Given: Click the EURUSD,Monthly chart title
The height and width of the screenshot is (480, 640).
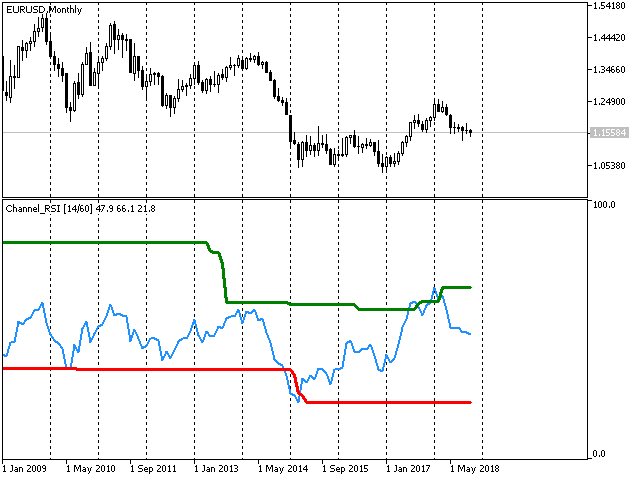Looking at the screenshot, I should (44, 9).
